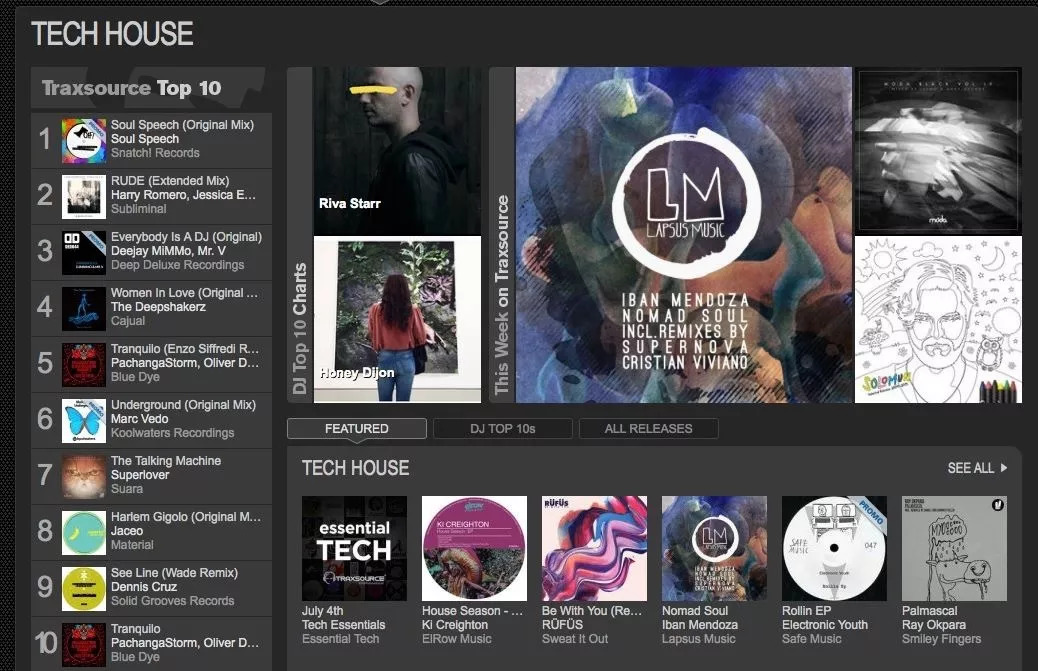This screenshot has height=671, width=1038.
Task: Click the Traxsource Top 10 heading
Action: point(132,88)
